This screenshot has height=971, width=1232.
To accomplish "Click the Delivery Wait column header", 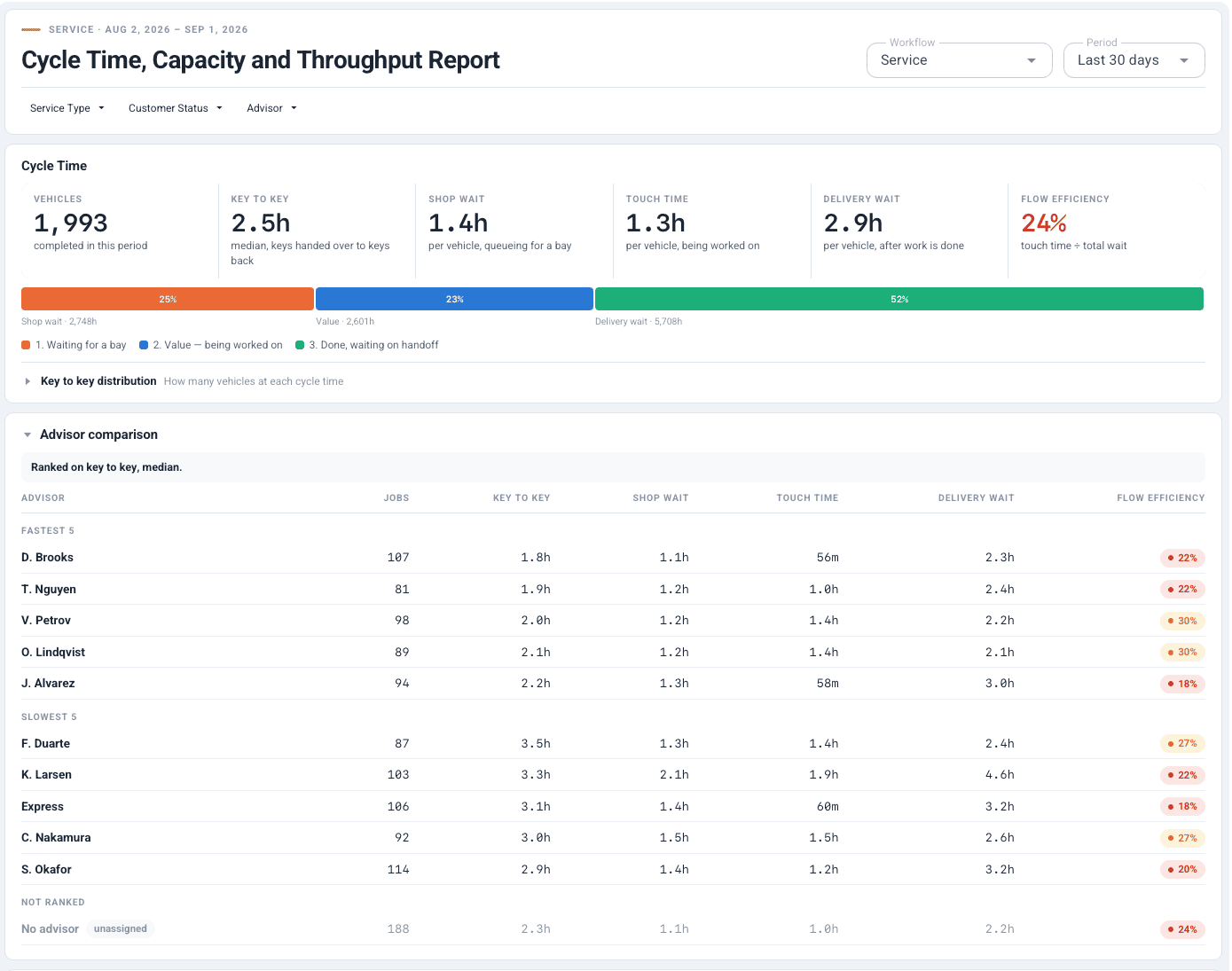I will 976,498.
